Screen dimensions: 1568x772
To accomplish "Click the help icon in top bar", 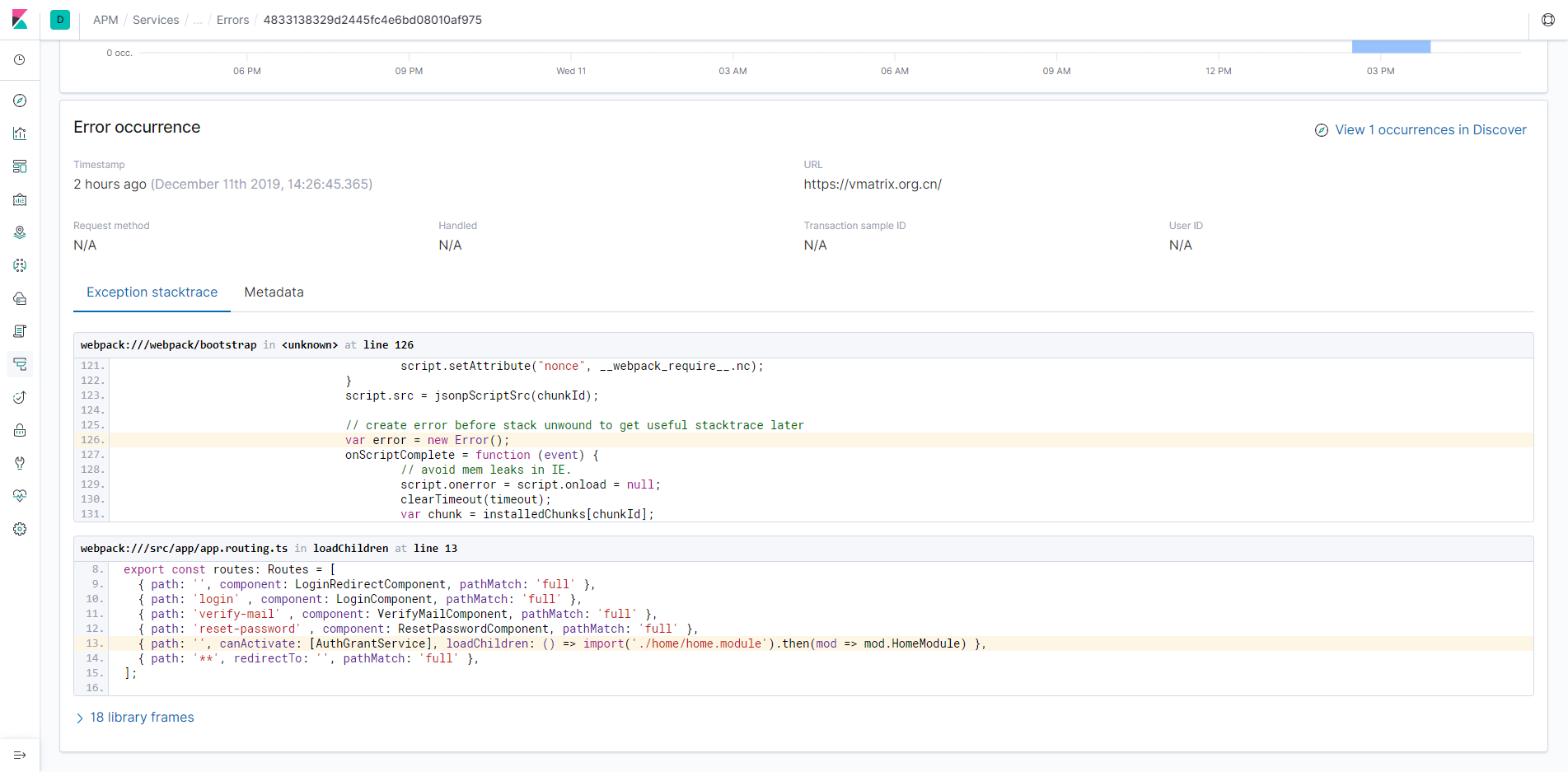I will pos(1548,20).
